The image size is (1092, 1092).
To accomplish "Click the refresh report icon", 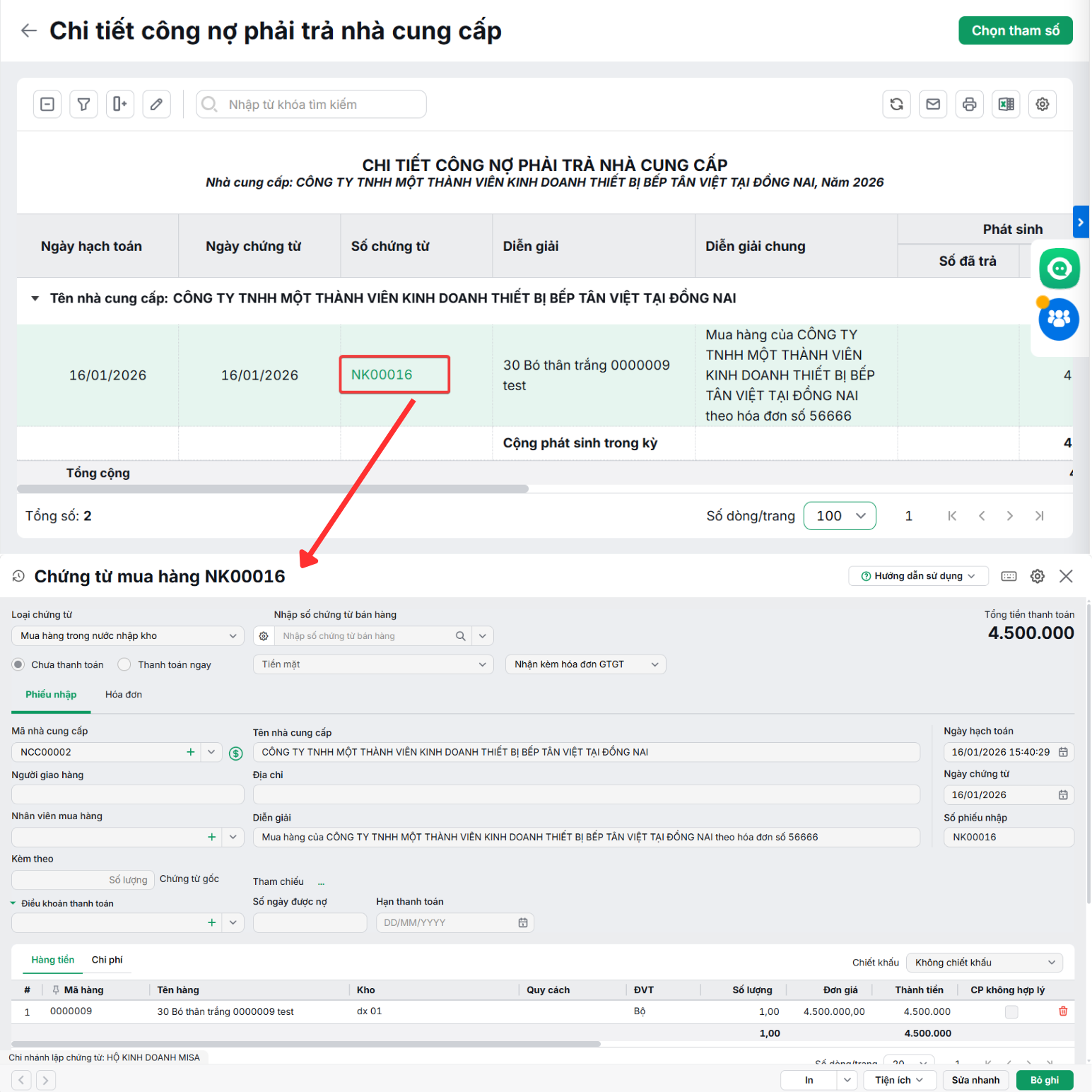I will pos(897,105).
